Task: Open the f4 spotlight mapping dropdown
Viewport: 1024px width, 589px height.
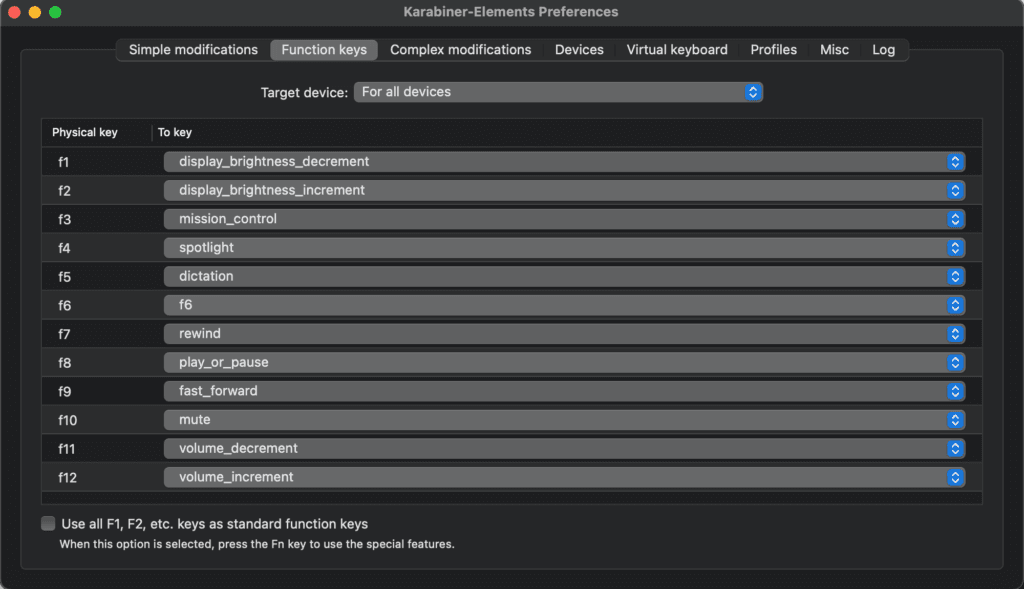Action: (564, 247)
